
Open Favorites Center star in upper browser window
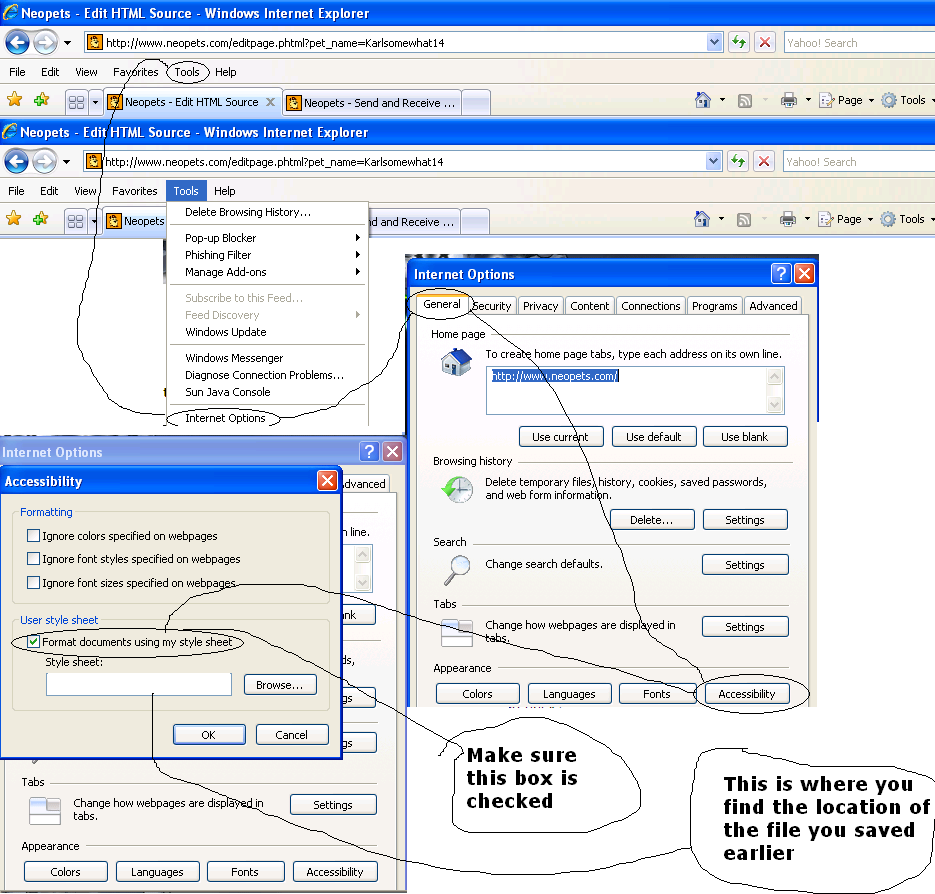(14, 100)
